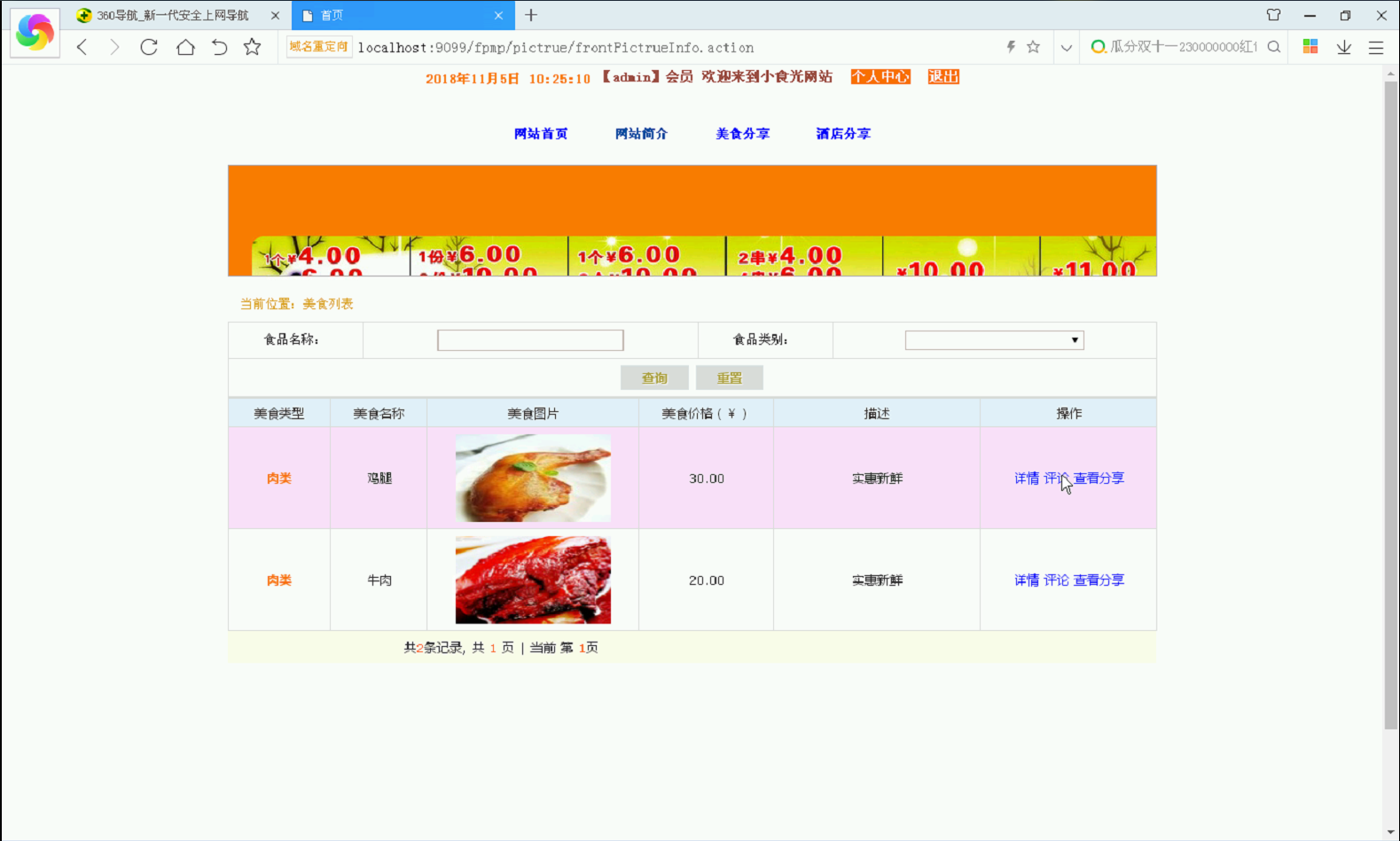
Task: Click the price 30.00 cell
Action: coord(707,479)
